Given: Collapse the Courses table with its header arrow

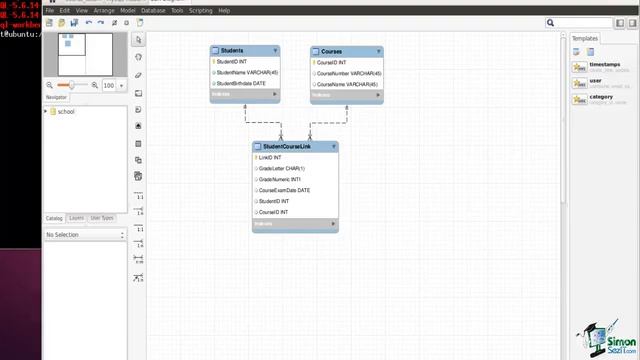Looking at the screenshot, I should tap(378, 51).
